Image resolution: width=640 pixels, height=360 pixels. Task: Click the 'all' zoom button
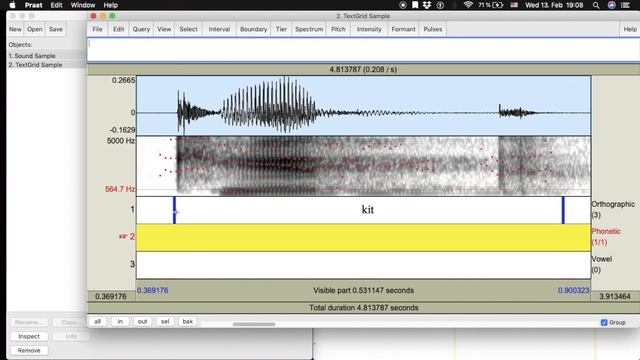pyautogui.click(x=98, y=322)
